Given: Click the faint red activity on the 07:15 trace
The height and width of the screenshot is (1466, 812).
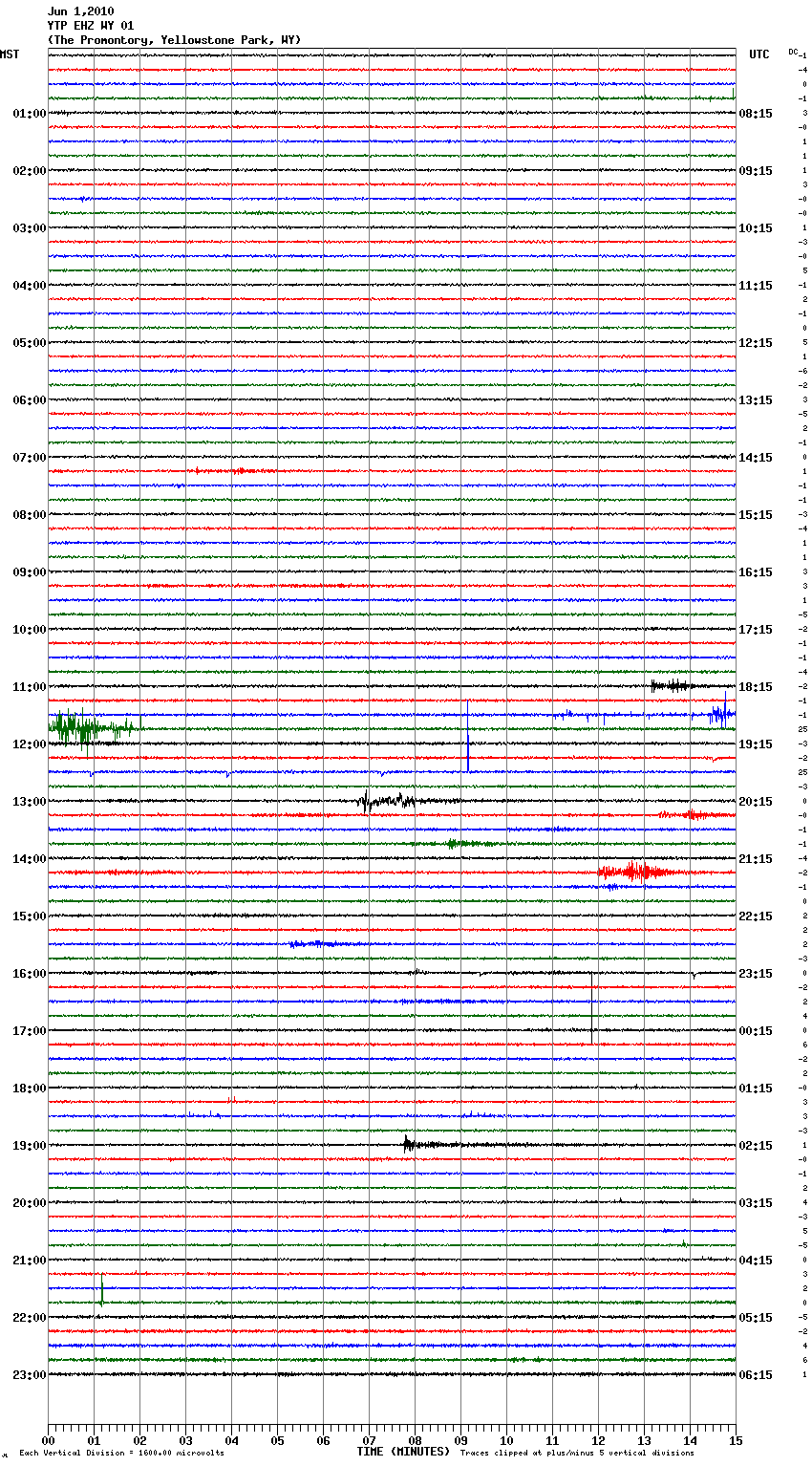Looking at the screenshot, I should coord(234,471).
